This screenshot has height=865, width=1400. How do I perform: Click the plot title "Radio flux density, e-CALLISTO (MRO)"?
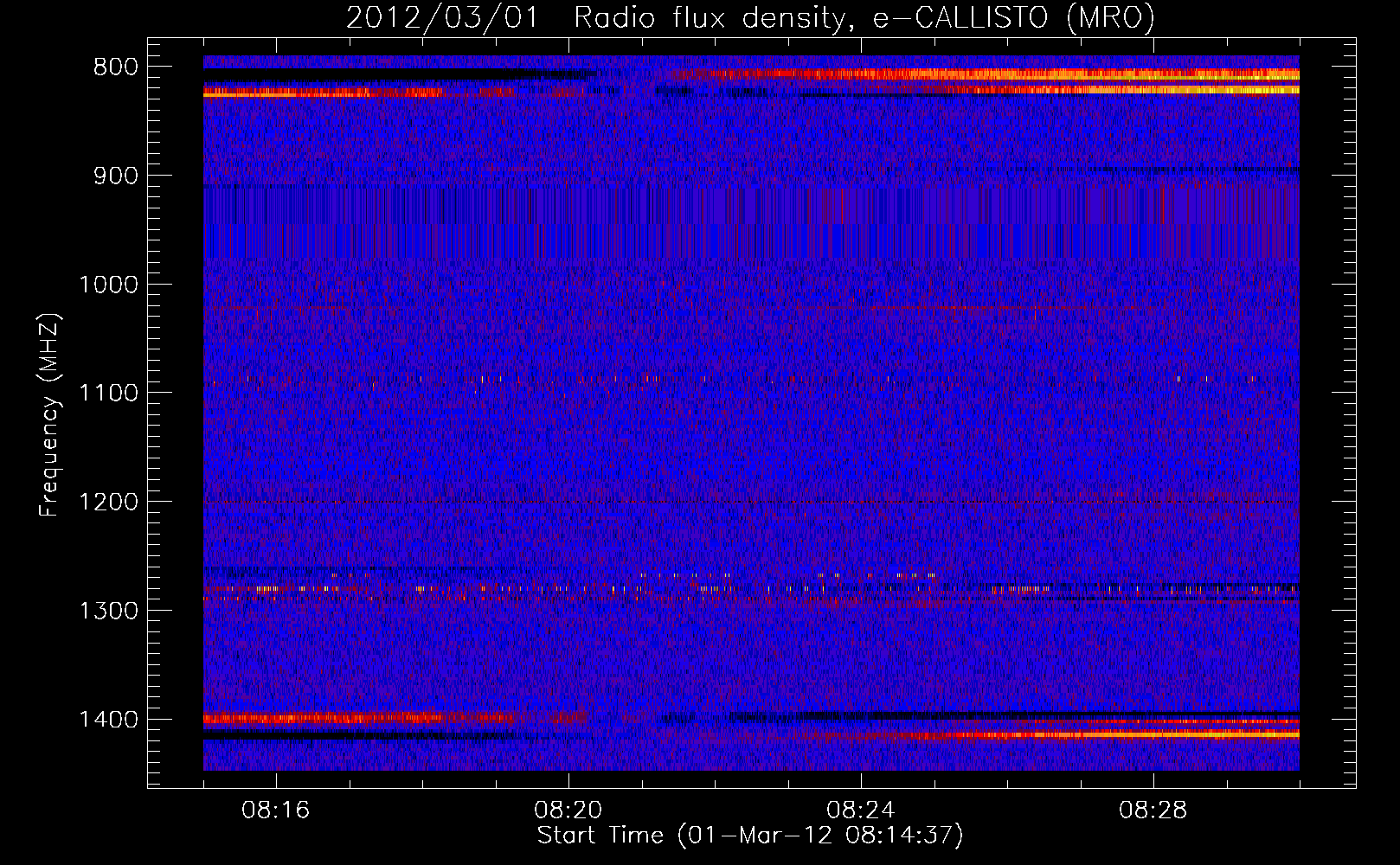pyautogui.click(x=864, y=17)
